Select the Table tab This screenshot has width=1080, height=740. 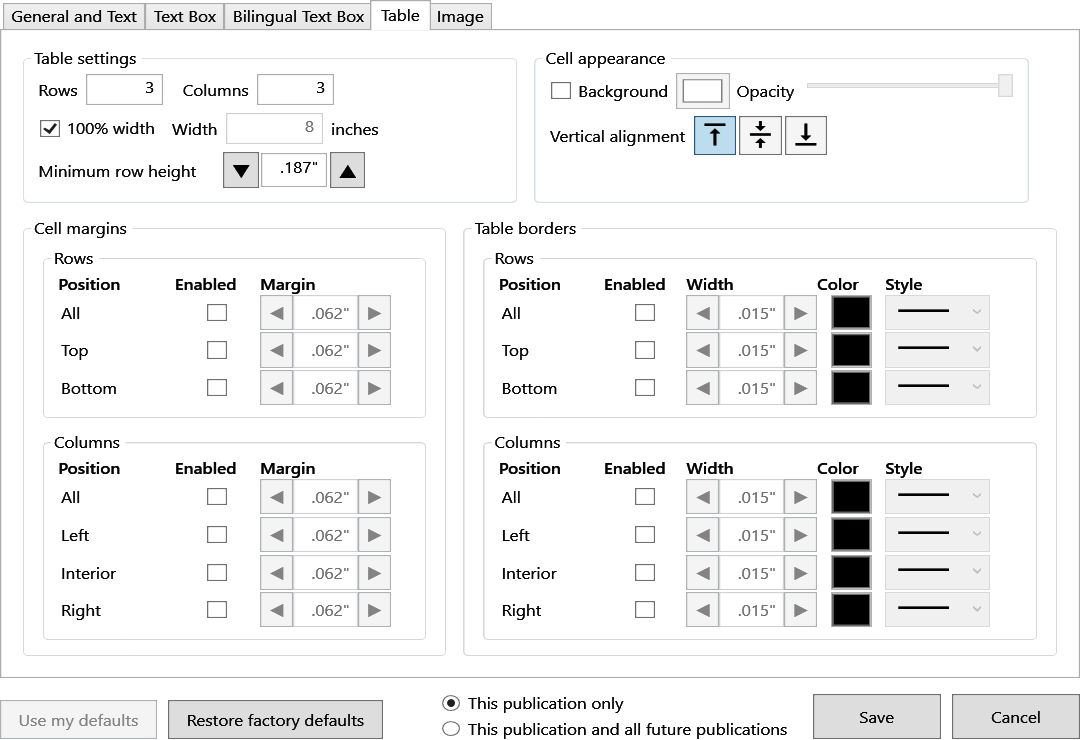click(x=400, y=15)
